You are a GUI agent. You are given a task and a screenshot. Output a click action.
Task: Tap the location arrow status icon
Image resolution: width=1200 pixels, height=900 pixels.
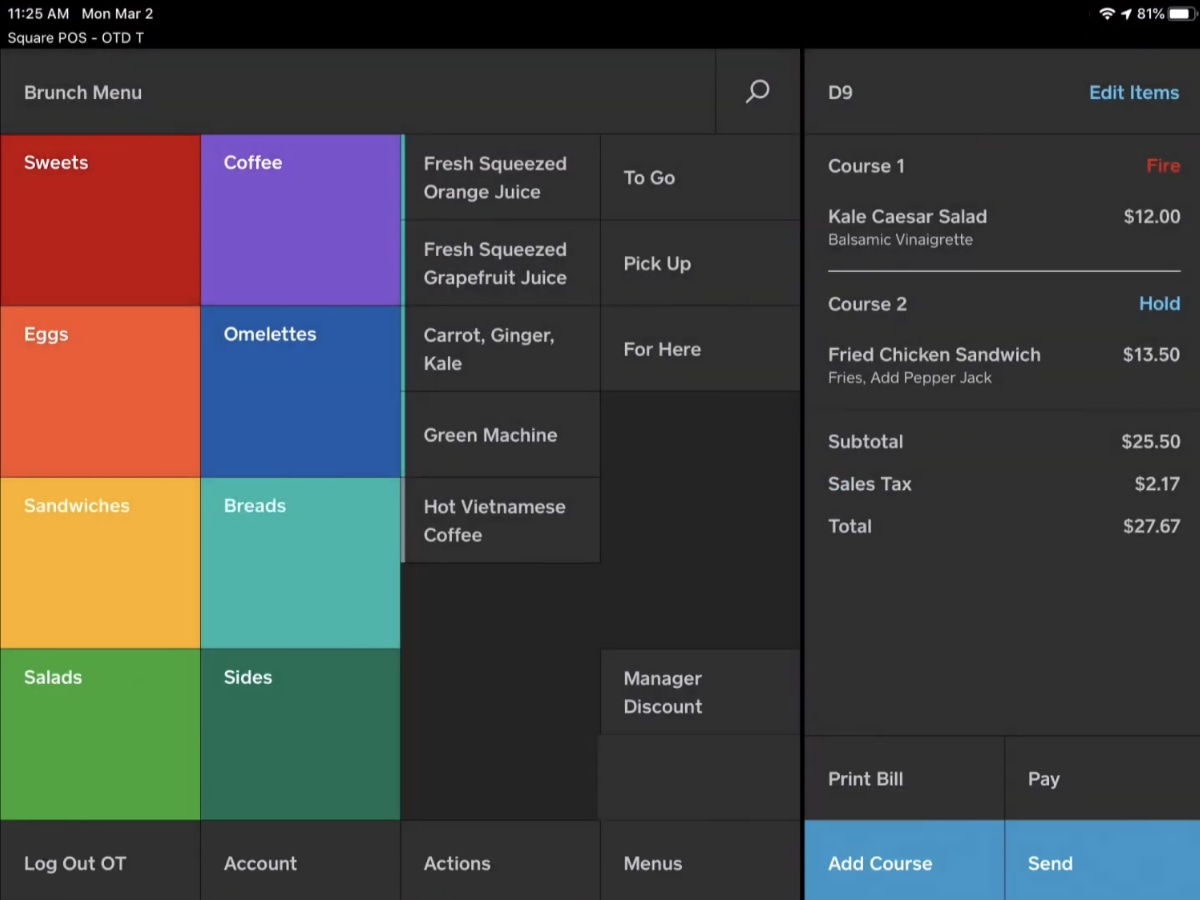[x=1126, y=14]
